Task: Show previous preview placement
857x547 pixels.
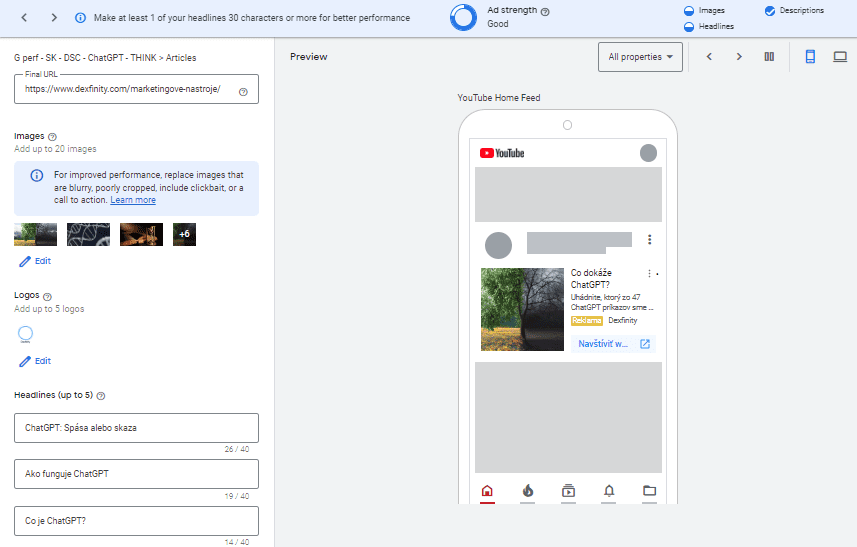Action: tap(709, 56)
